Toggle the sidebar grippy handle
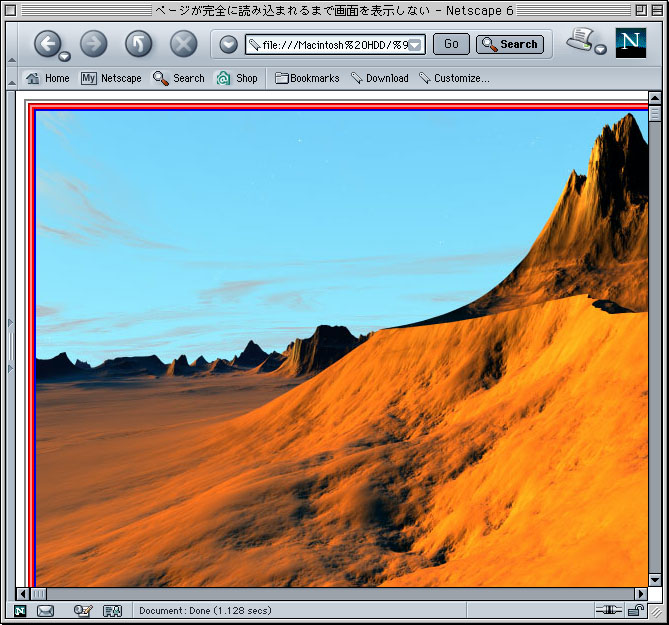This screenshot has height=625, width=669. tap(11, 346)
